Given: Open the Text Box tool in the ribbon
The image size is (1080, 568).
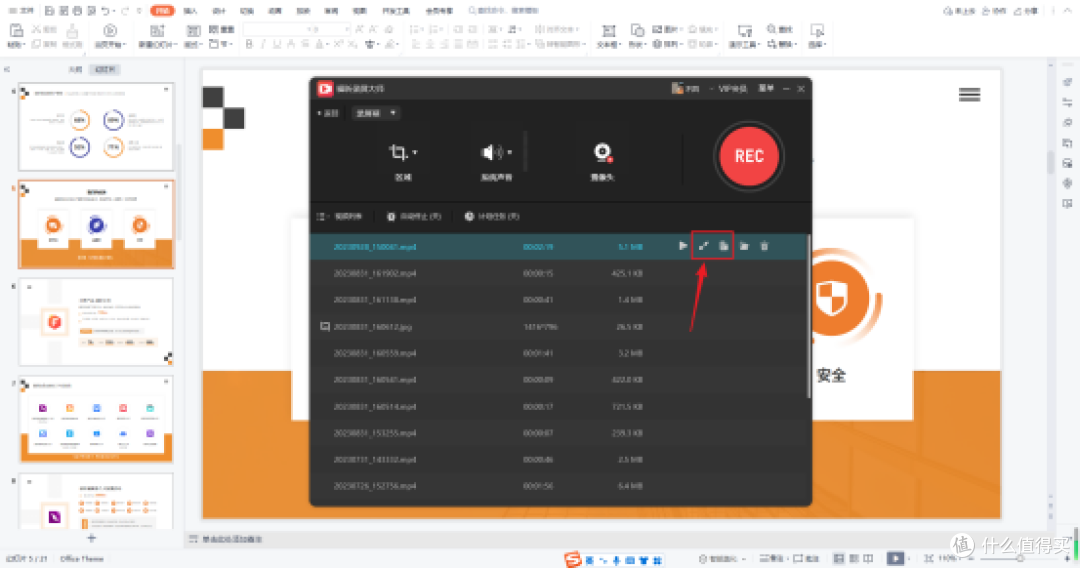Looking at the screenshot, I should [x=608, y=36].
